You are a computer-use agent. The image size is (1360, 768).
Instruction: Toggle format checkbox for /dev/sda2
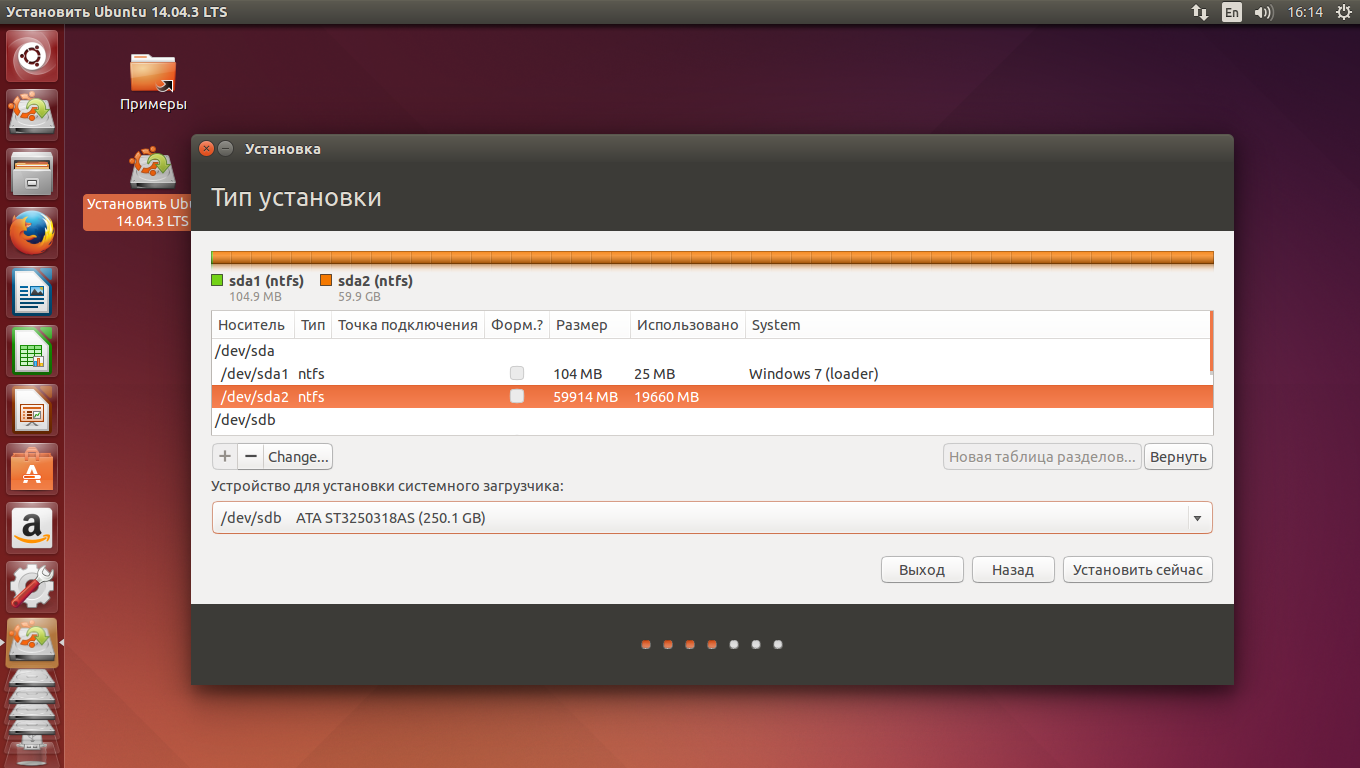[x=517, y=396]
